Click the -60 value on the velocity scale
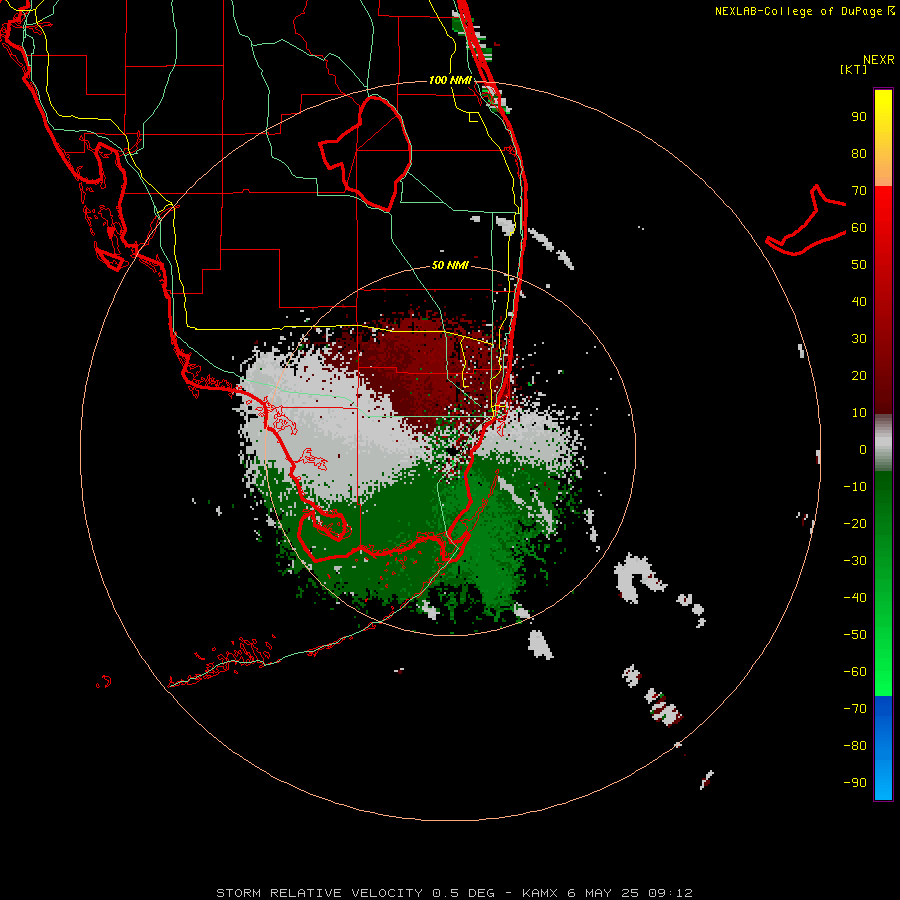Viewport: 900px width, 900px height. pos(855,672)
